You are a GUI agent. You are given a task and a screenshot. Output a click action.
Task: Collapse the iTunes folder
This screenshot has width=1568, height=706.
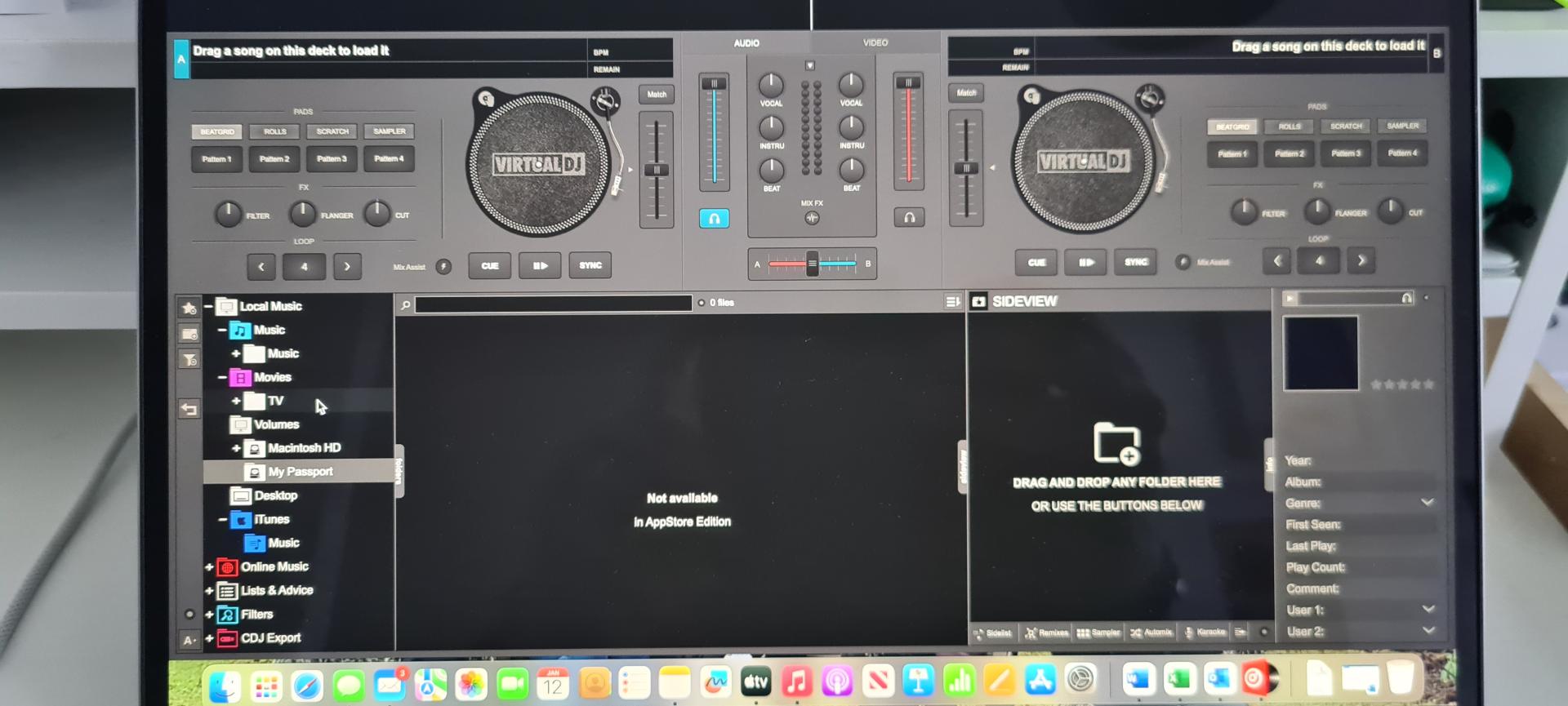click(x=222, y=519)
